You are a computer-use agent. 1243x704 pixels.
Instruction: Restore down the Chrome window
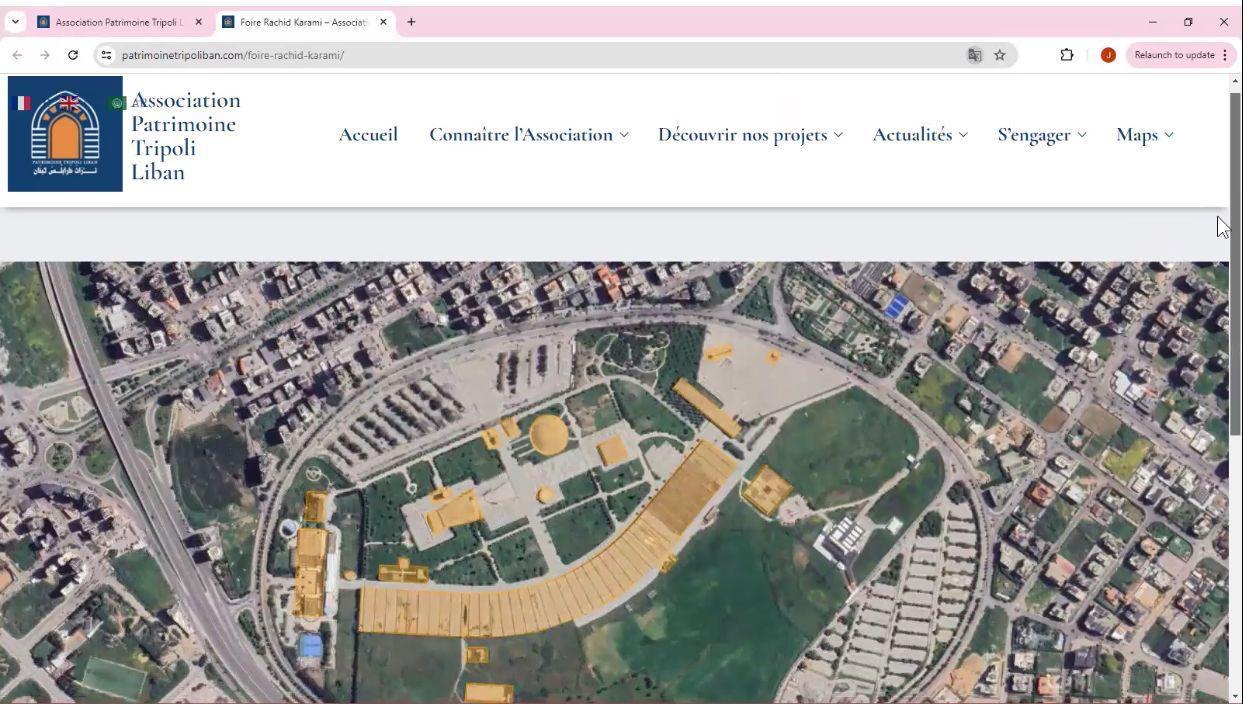(x=1188, y=21)
